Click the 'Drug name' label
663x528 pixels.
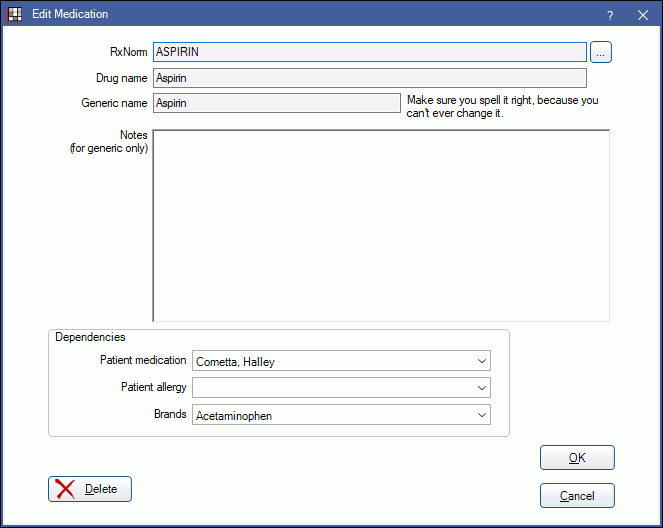point(121,78)
